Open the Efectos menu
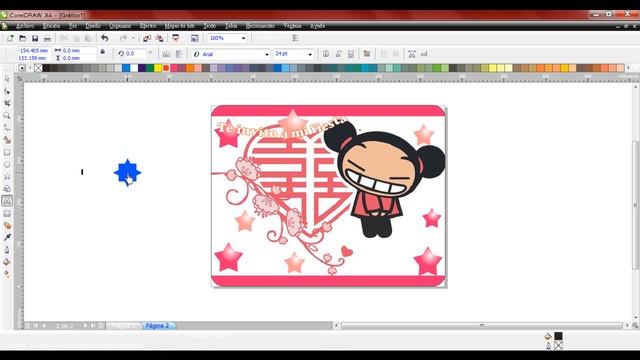This screenshot has width=640, height=360. pyautogui.click(x=148, y=26)
